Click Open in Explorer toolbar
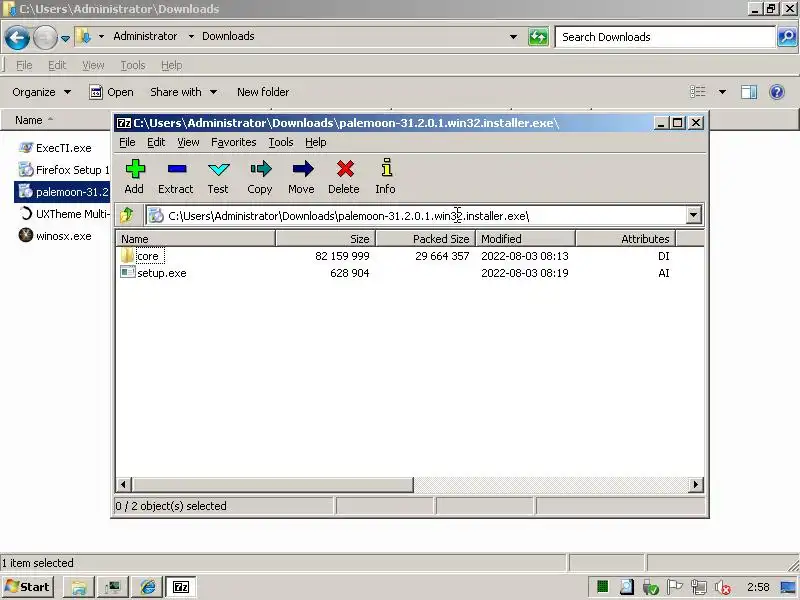Image resolution: width=800 pixels, height=600 pixels. coord(111,92)
